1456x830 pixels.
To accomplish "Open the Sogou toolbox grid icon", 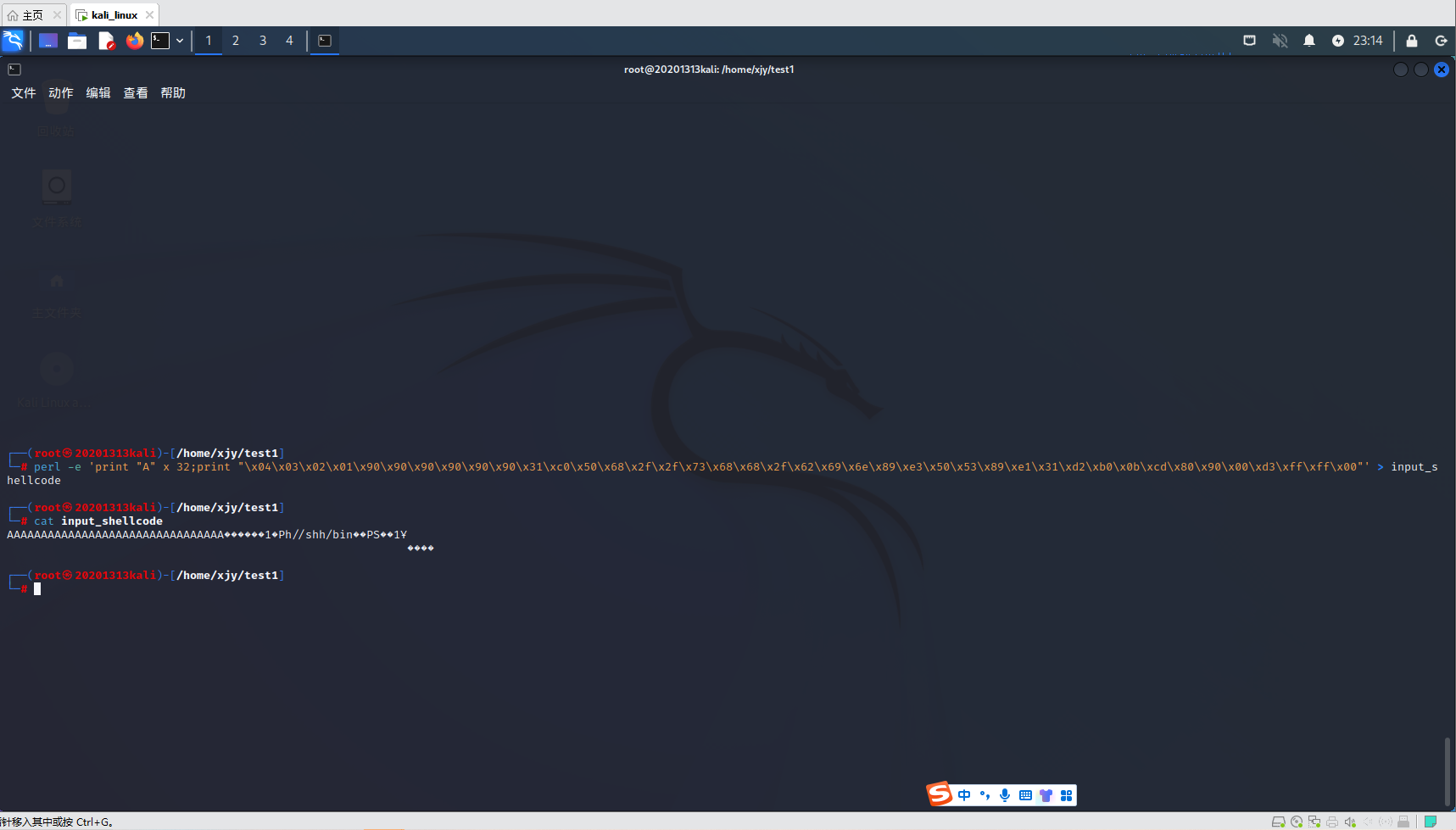I will coord(1067,795).
